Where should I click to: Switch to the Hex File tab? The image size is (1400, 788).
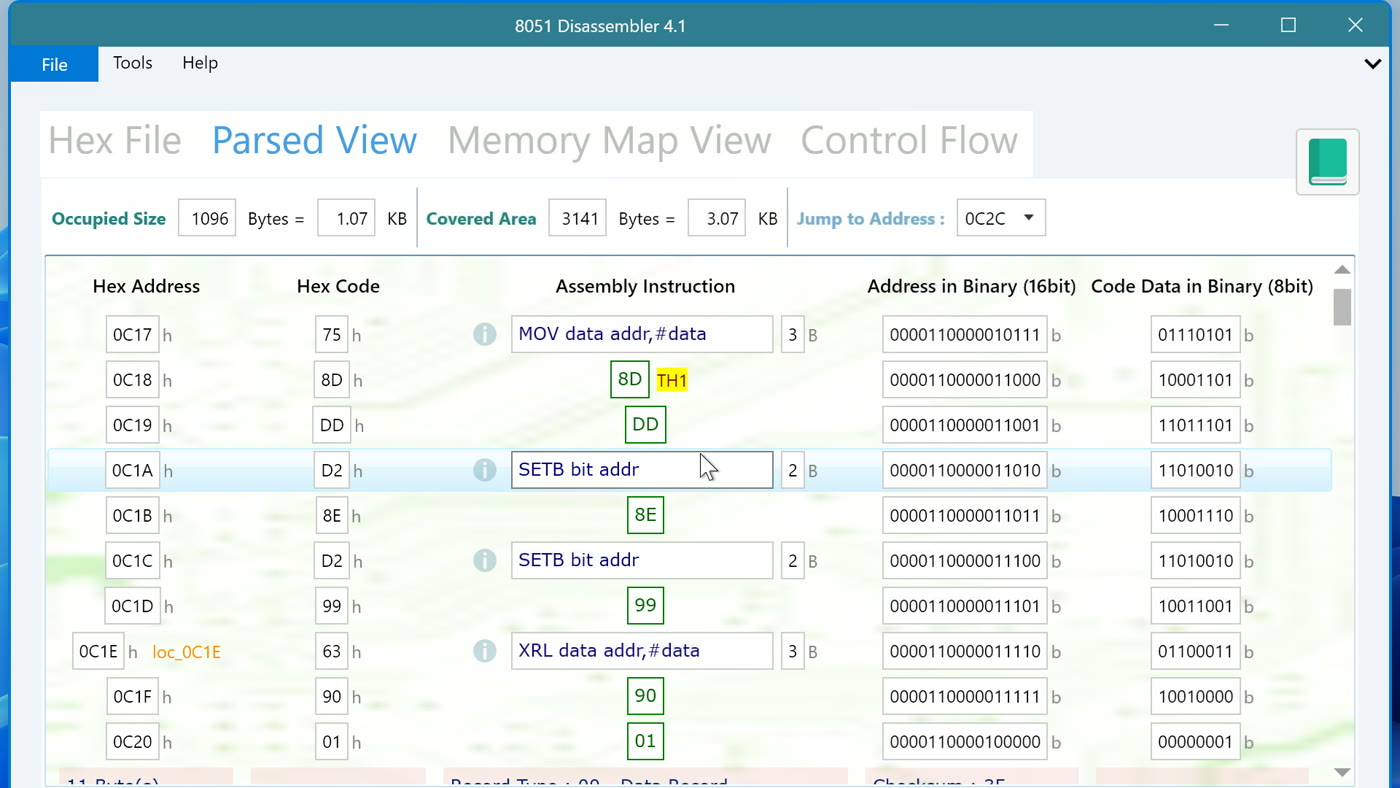click(x=115, y=141)
